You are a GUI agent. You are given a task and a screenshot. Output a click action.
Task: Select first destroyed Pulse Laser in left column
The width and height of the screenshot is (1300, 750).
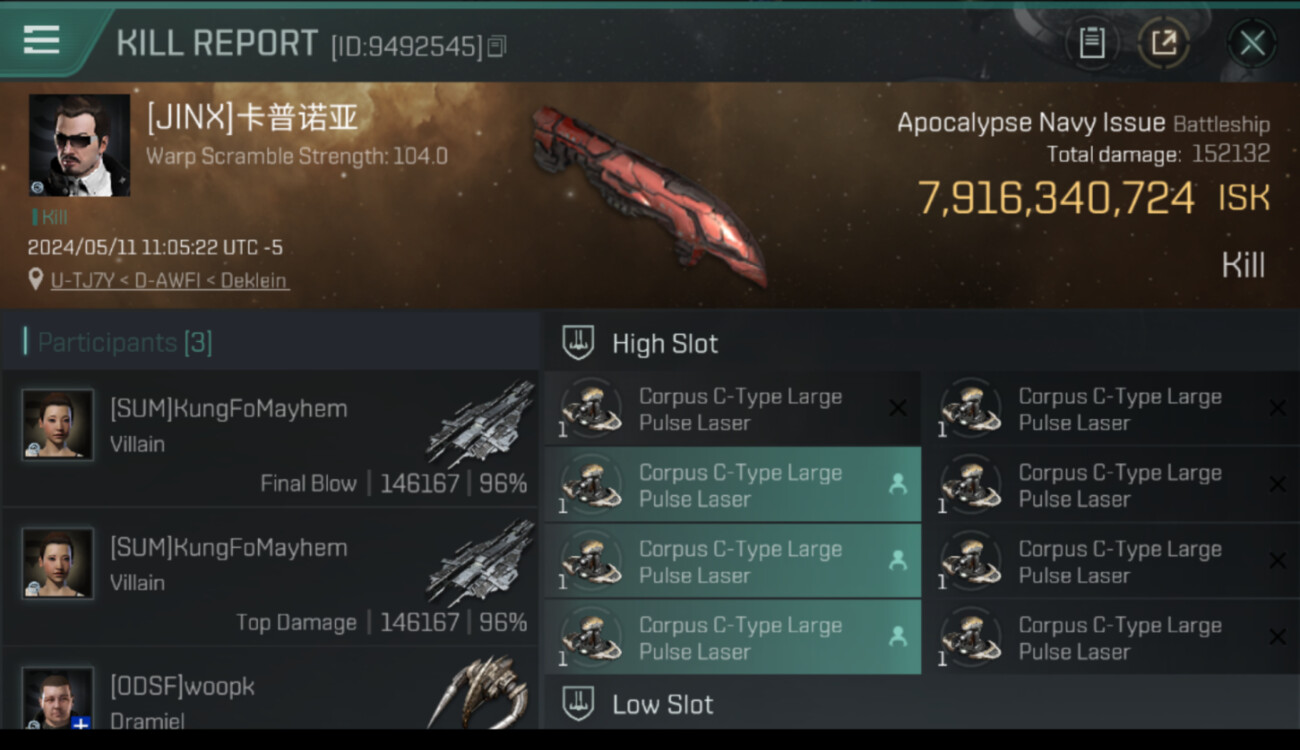coord(732,409)
